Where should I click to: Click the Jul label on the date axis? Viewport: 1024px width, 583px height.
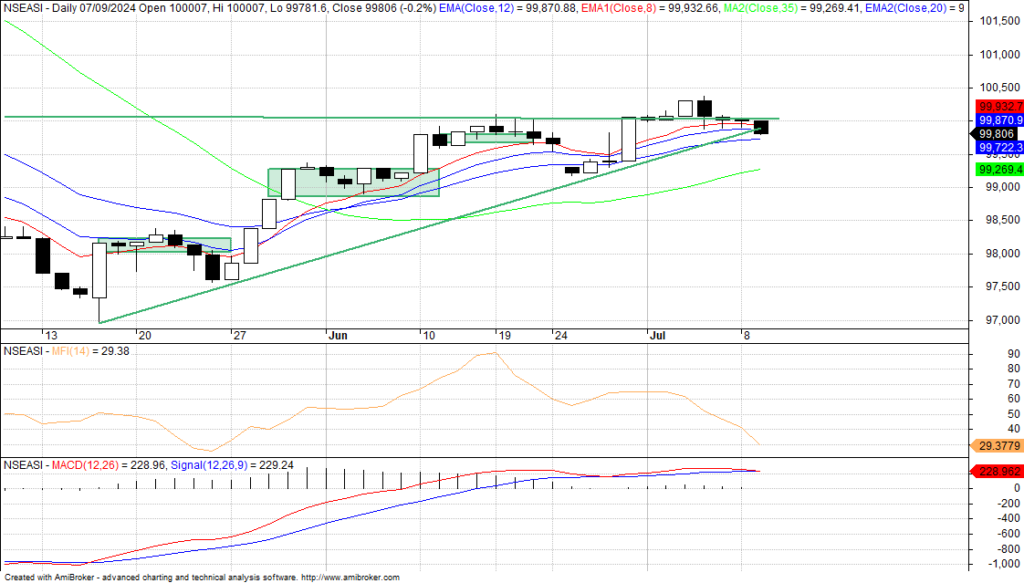click(657, 335)
